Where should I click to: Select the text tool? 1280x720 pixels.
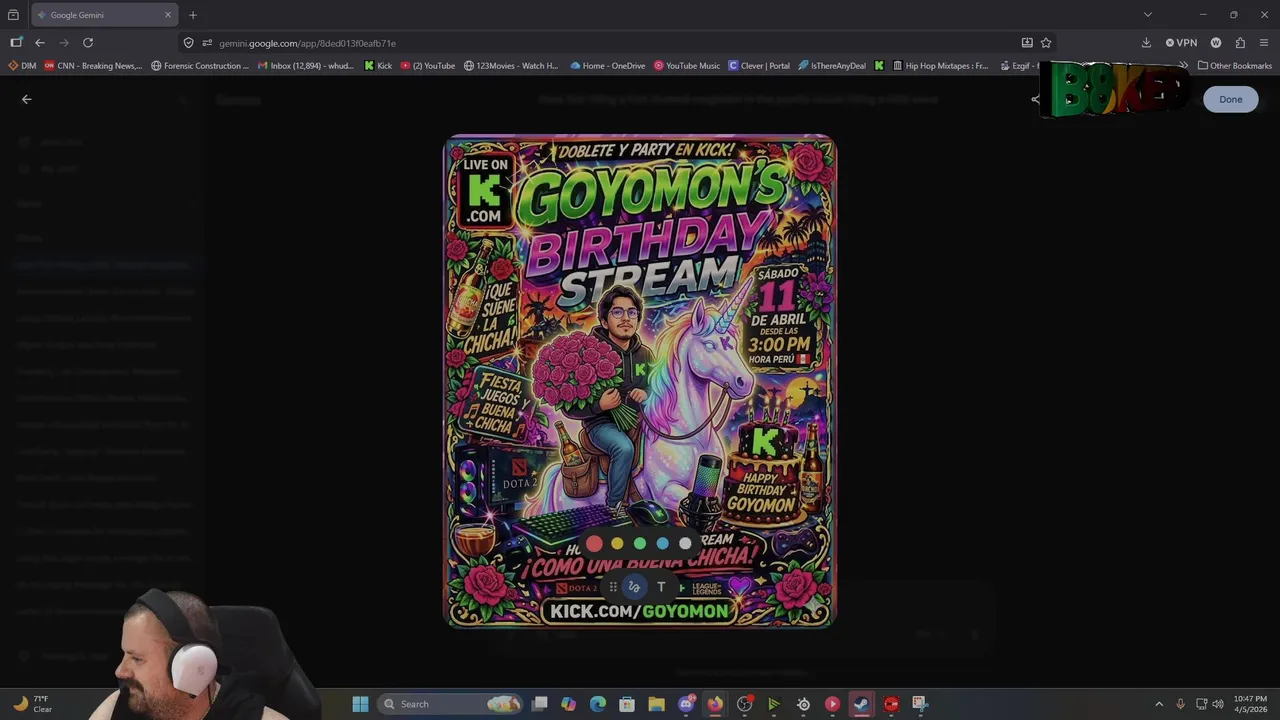[661, 587]
